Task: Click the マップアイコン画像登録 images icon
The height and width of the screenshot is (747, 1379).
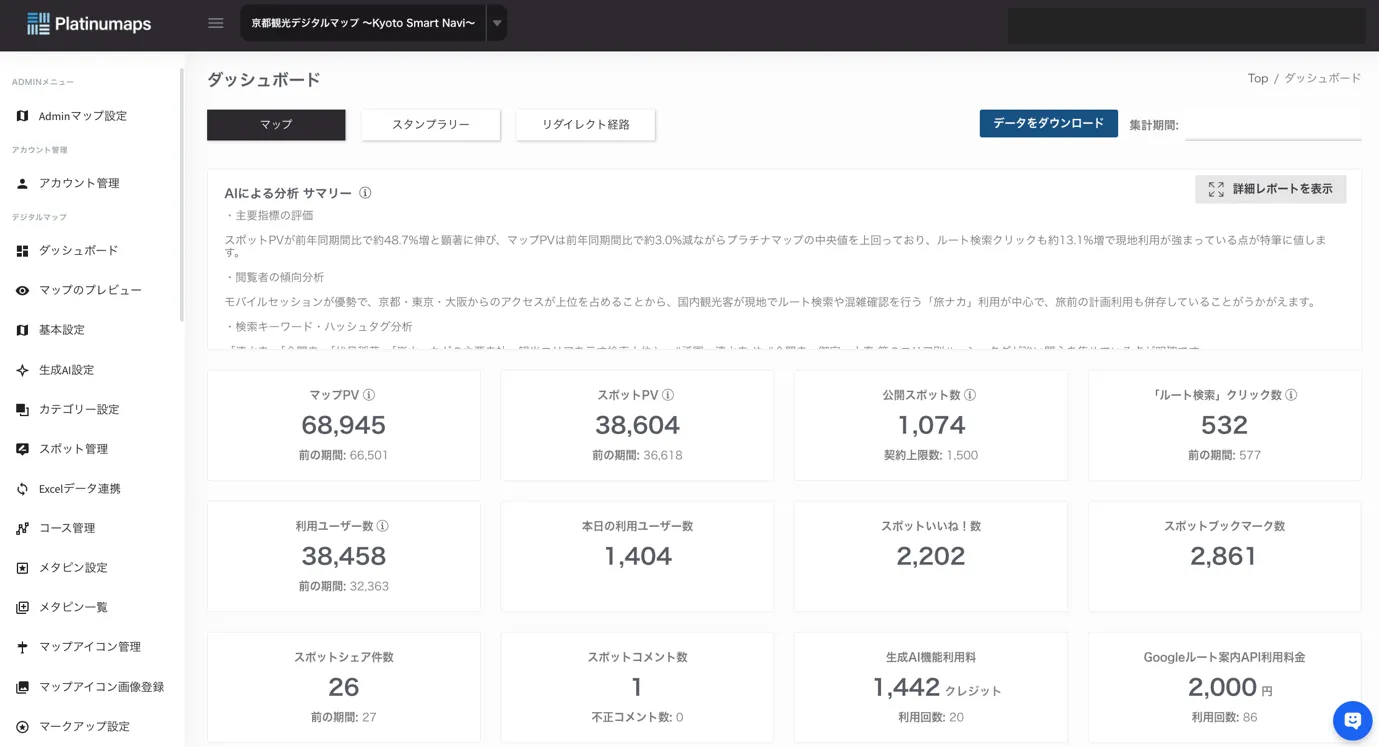Action: click(22, 687)
